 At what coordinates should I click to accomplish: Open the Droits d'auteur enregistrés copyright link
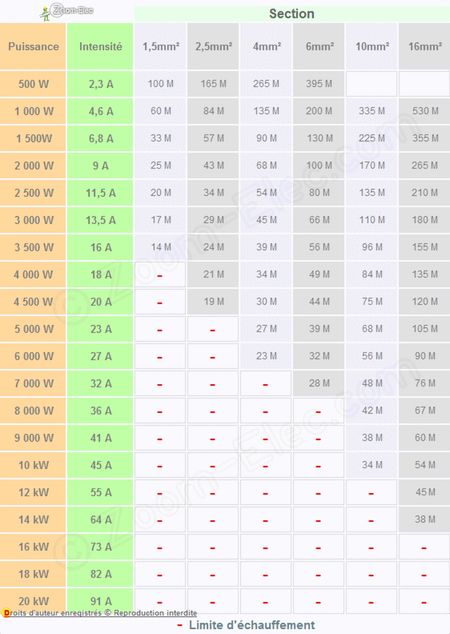point(100,613)
